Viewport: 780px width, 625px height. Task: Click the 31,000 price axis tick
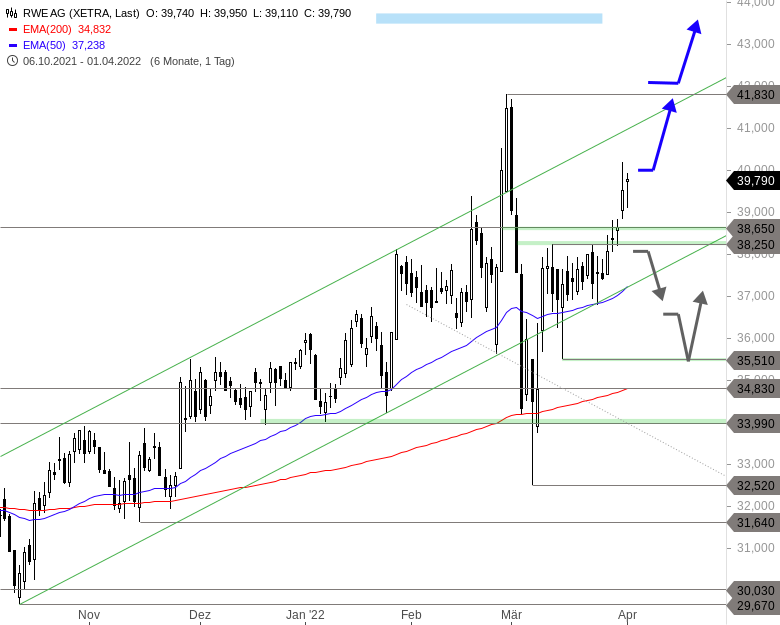click(x=756, y=548)
